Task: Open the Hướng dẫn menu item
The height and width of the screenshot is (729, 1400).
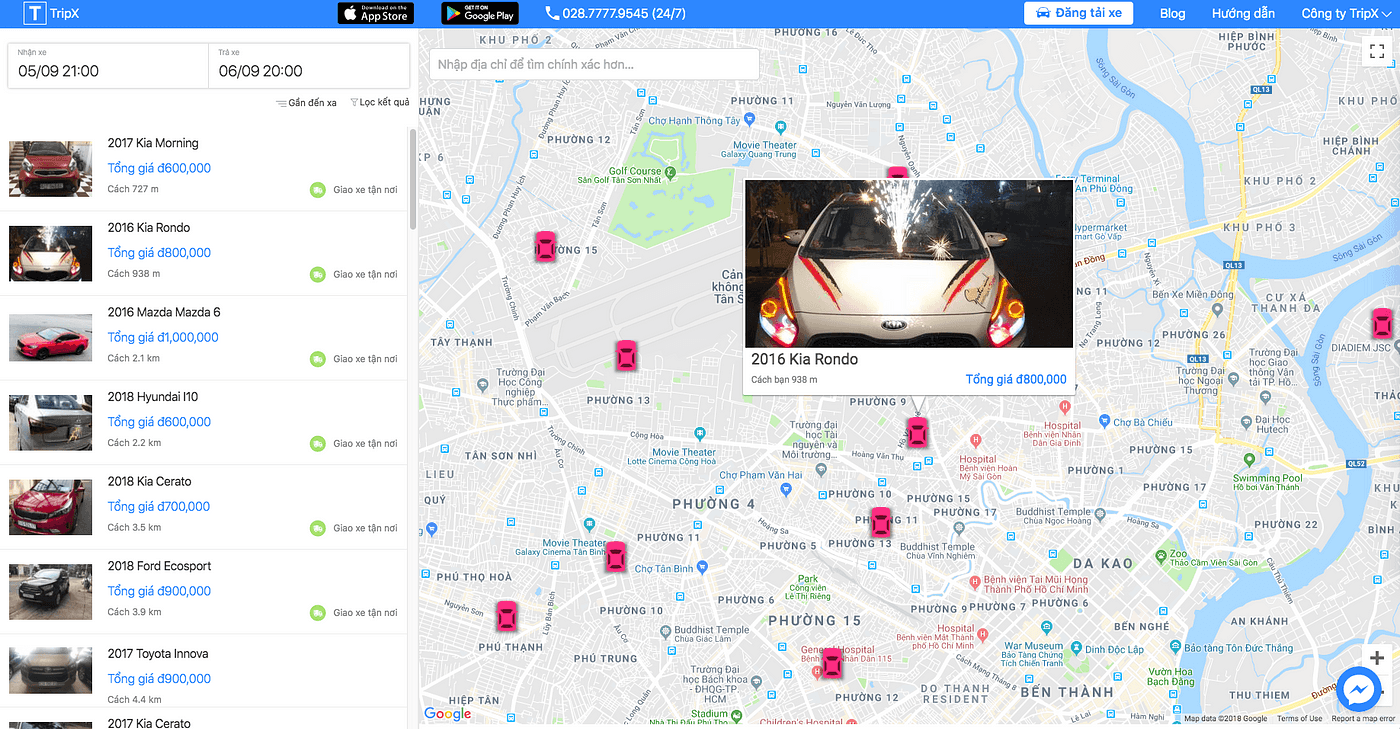Action: 1243,14
